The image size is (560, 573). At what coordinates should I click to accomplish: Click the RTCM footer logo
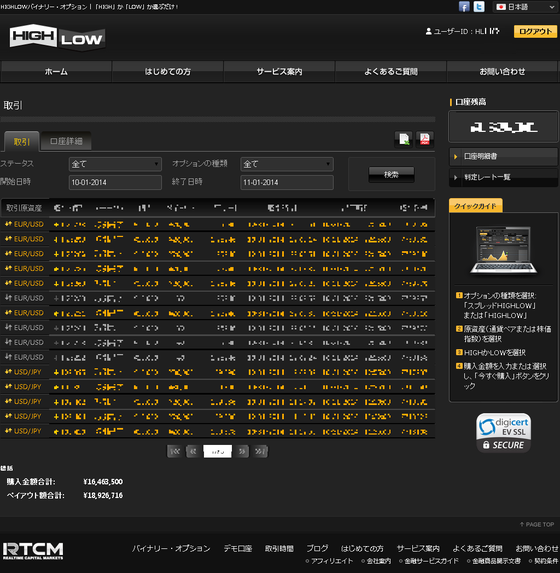33,551
